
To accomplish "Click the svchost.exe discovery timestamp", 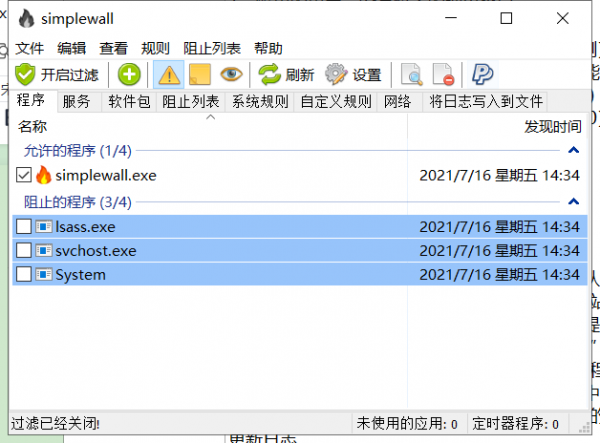I will (499, 251).
